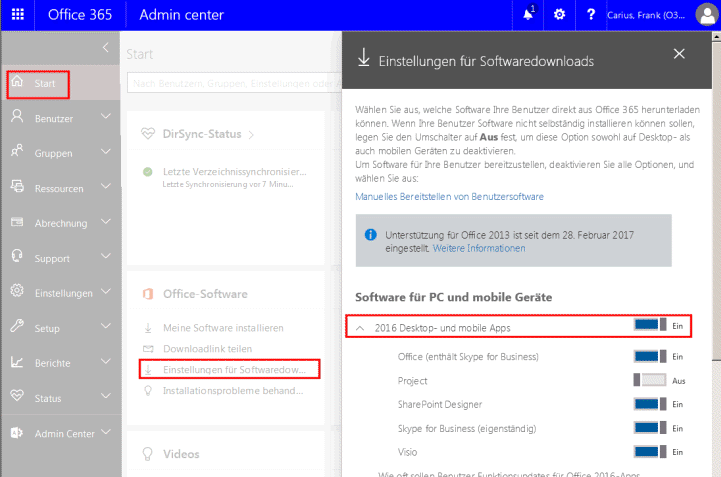Open Manuelles Bereitstellen von Benutzersoftware link
The height and width of the screenshot is (477, 721).
449,197
